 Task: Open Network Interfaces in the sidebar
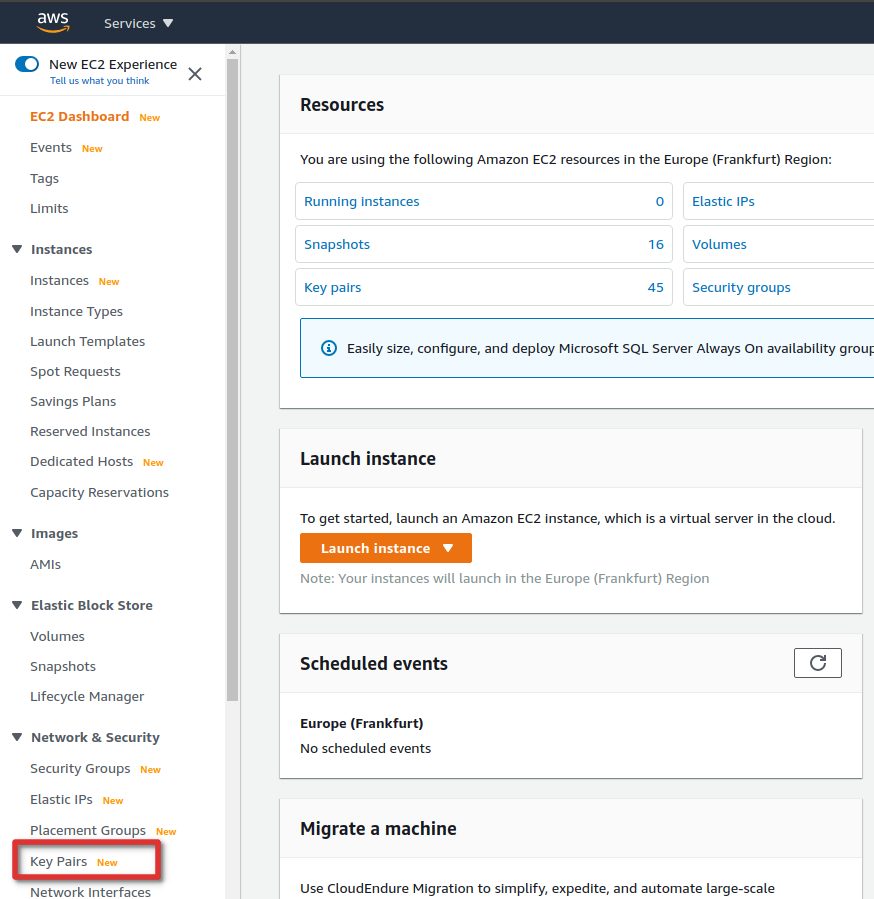point(90,892)
